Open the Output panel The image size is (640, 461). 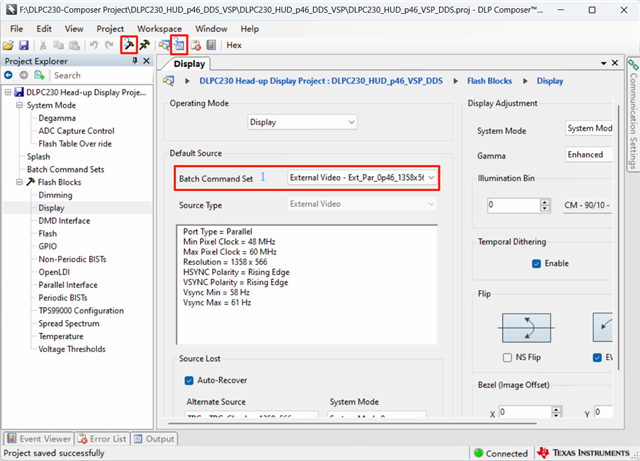[x=154, y=439]
